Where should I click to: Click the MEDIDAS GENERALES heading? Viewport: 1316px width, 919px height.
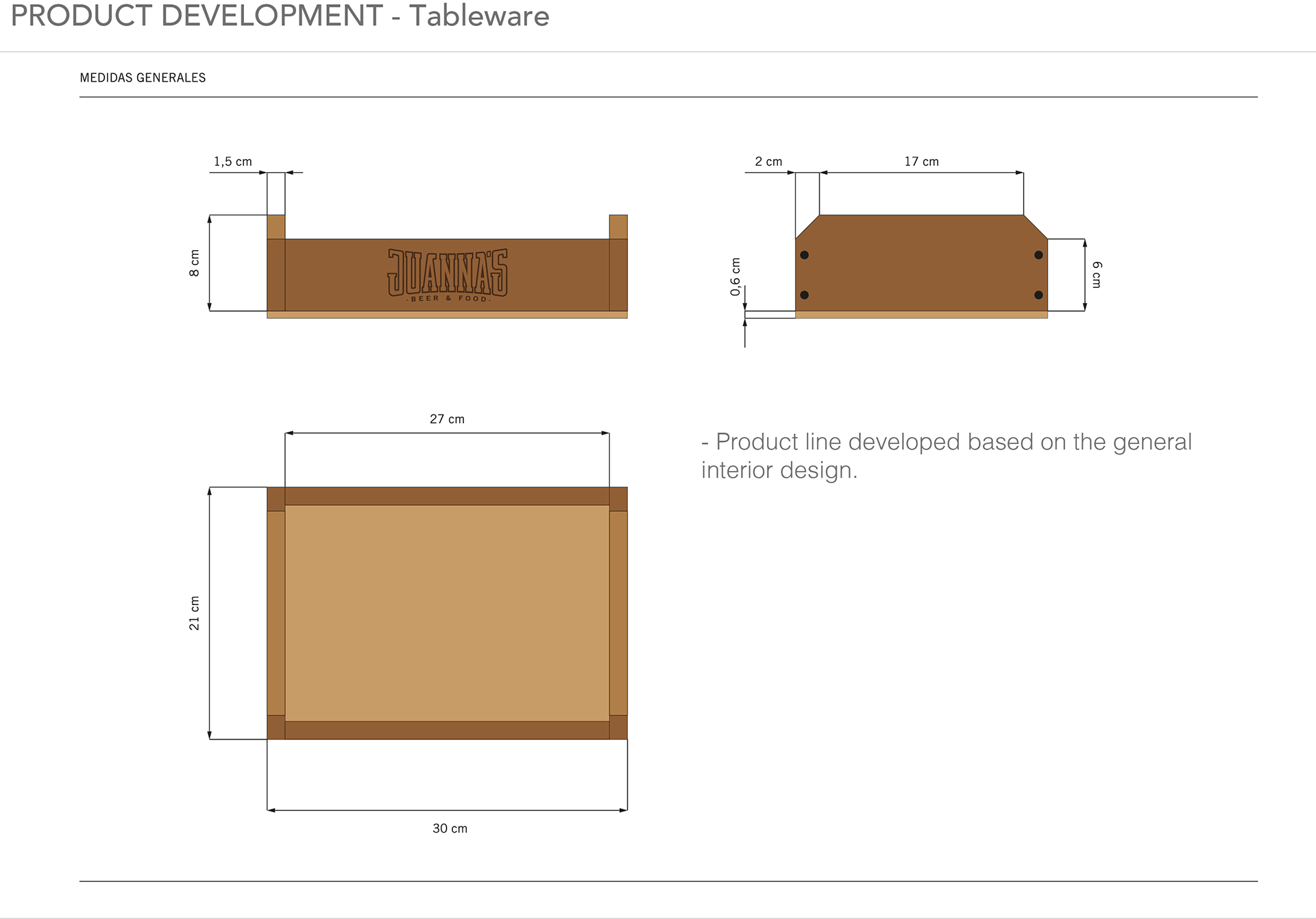(143, 78)
